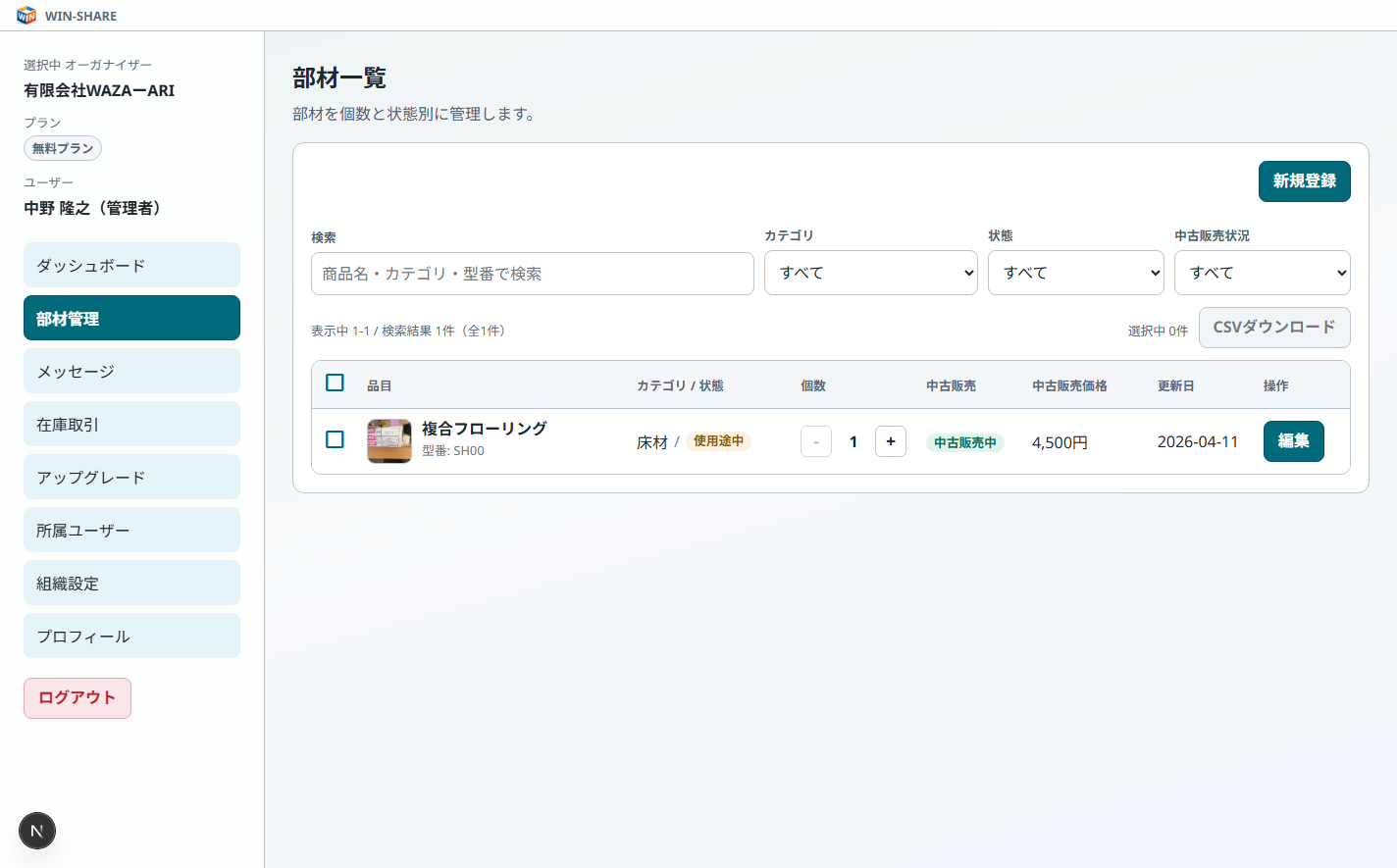
Task: Click the 部材一覧 page heading
Action: (339, 78)
